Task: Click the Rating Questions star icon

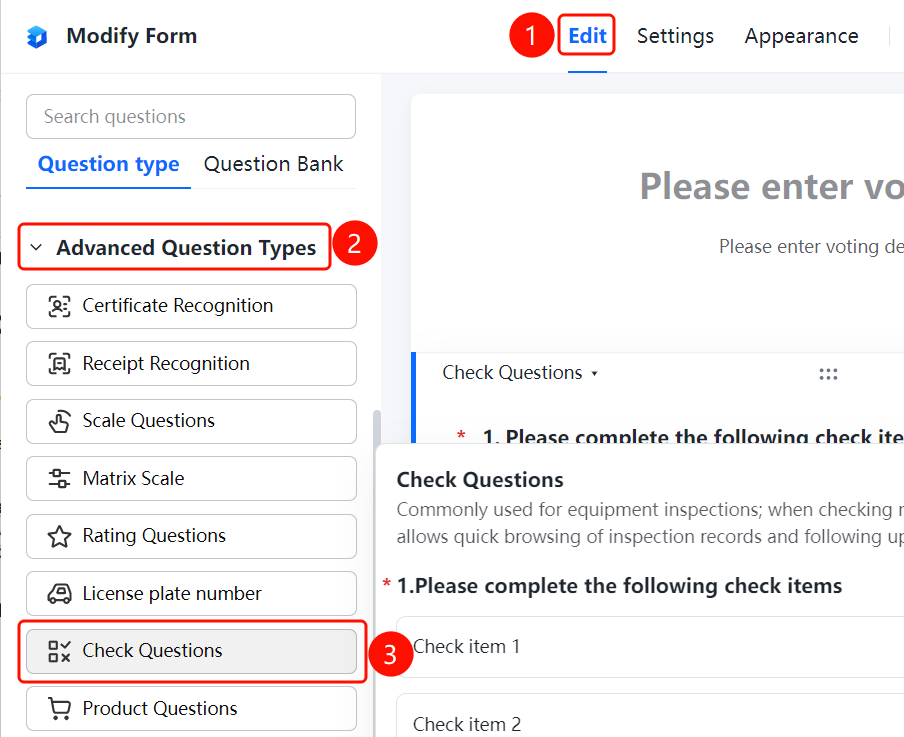Action: point(59,536)
